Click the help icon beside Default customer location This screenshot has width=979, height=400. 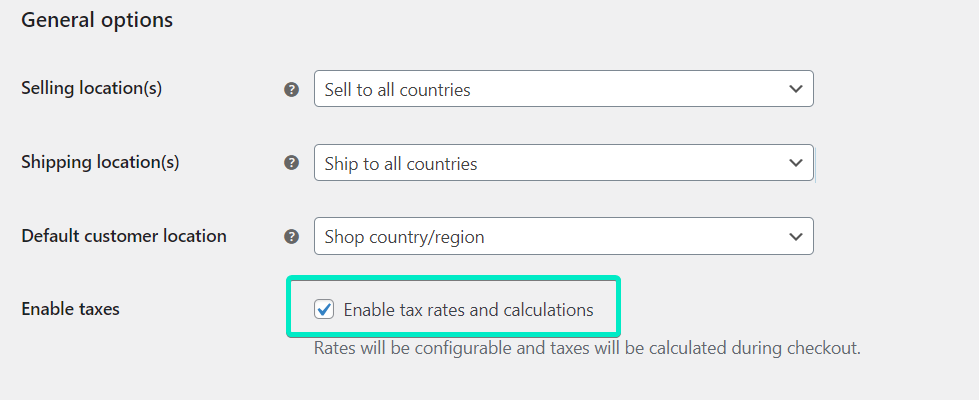(291, 237)
